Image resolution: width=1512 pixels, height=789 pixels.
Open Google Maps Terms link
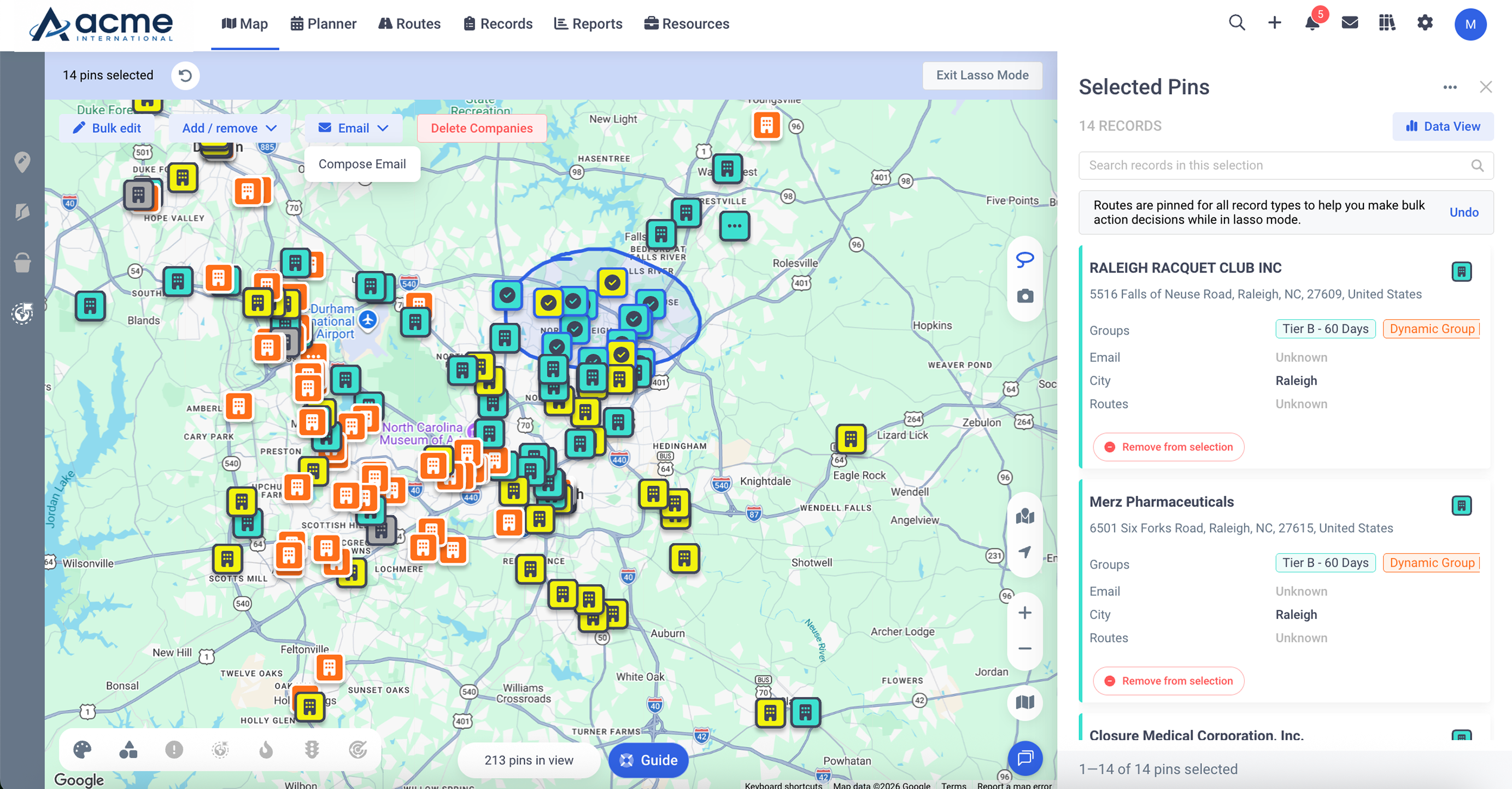(953, 785)
